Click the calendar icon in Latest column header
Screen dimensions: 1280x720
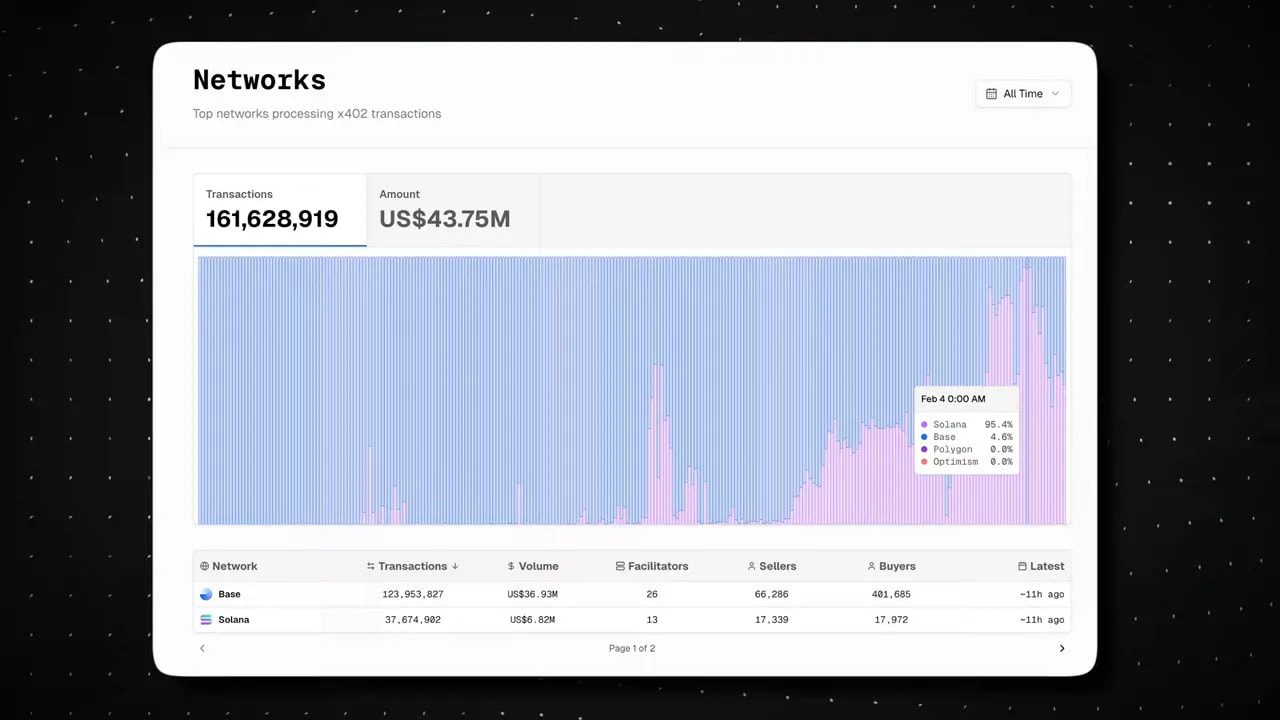click(1022, 566)
